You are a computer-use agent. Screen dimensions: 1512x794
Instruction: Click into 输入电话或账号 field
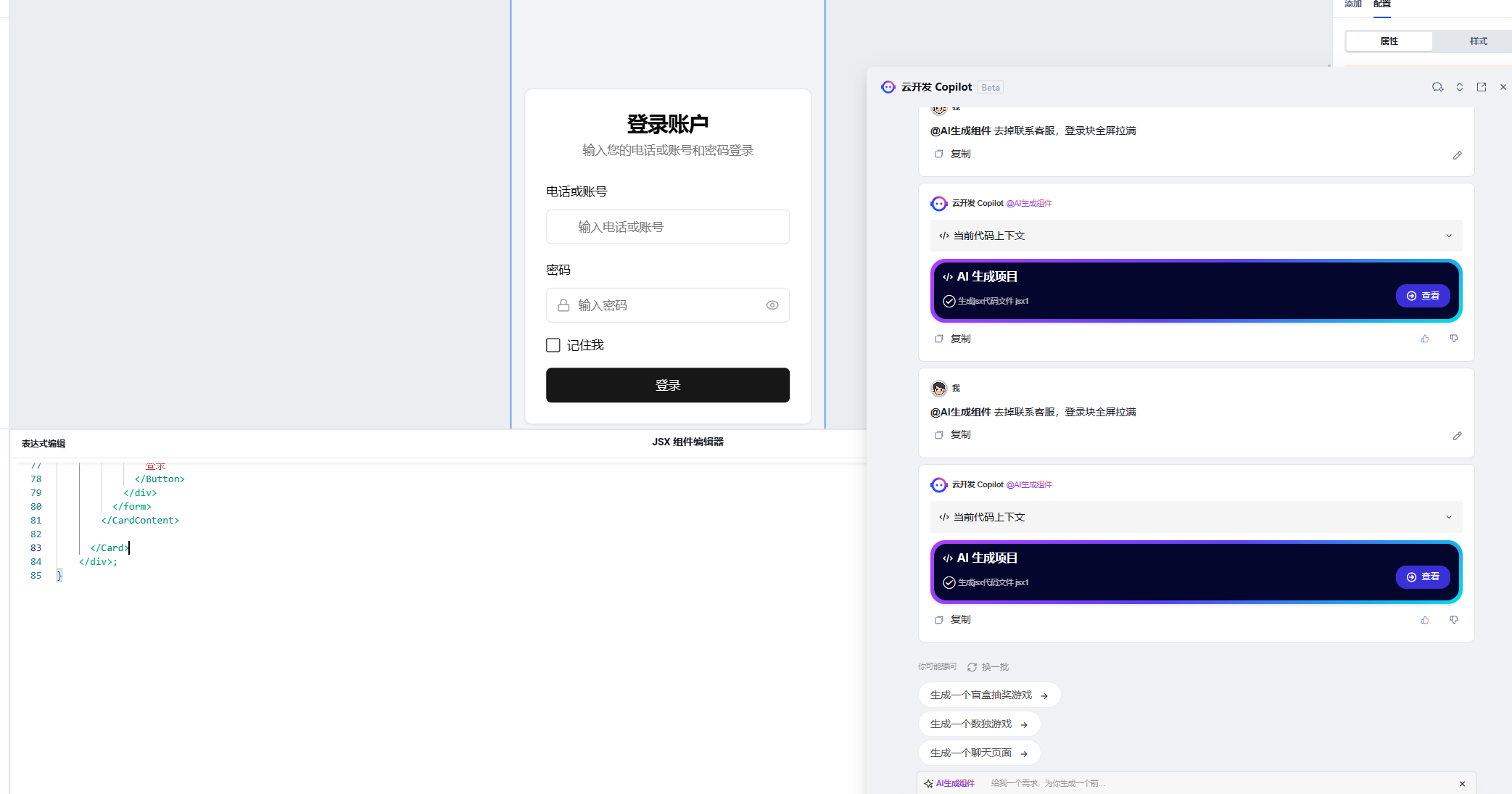(667, 227)
